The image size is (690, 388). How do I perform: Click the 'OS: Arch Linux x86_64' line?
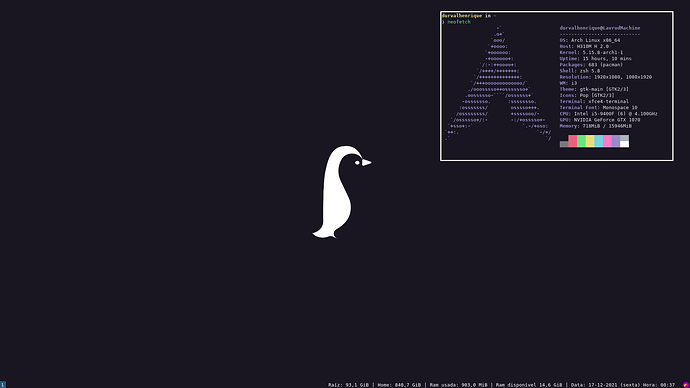coord(590,40)
